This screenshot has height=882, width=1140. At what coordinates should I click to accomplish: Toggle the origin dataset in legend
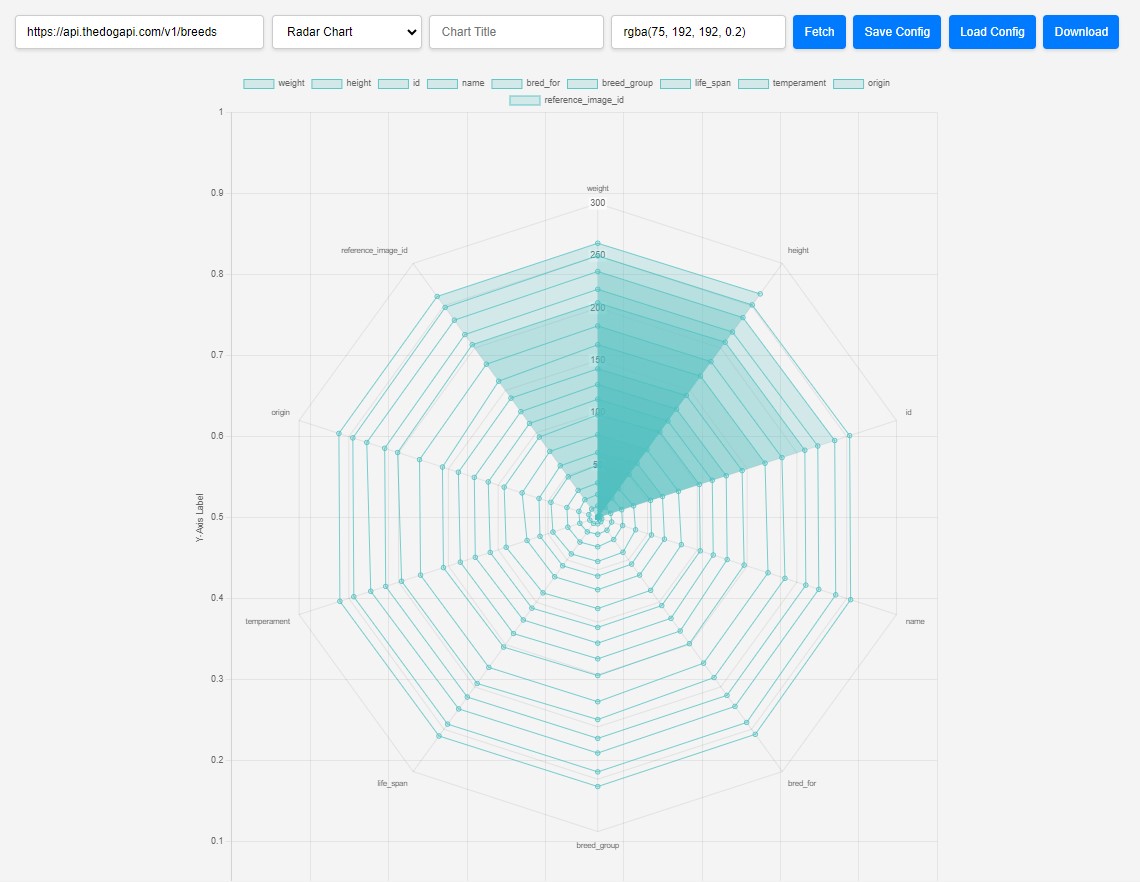tap(862, 84)
